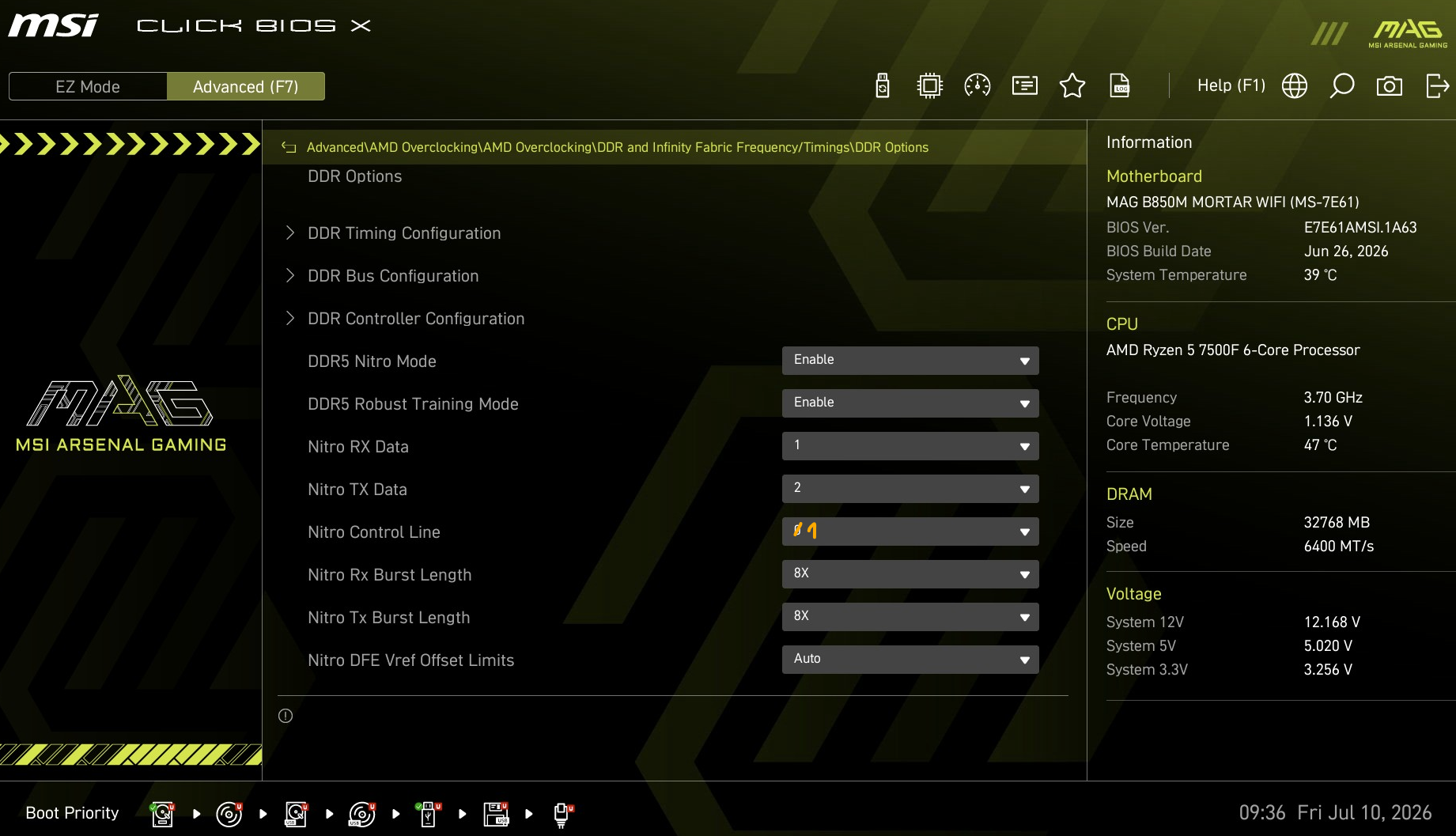This screenshot has width=1456, height=836.
Task: Click the DRAM speed 6400 MT/s value
Action: click(x=1339, y=547)
